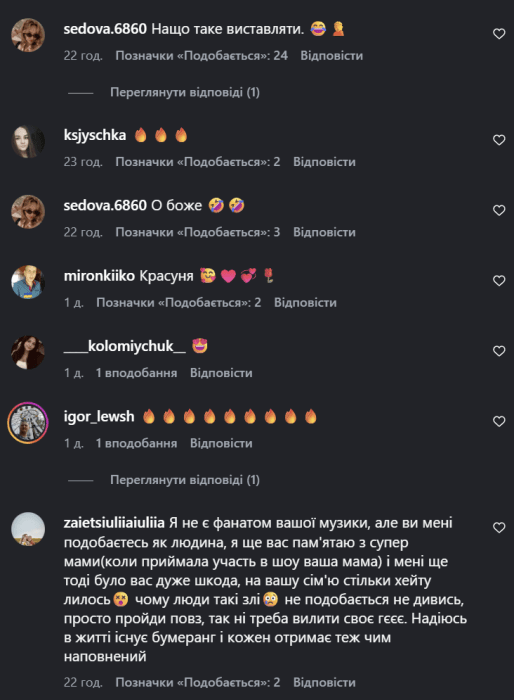The height and width of the screenshot is (700, 514).
Task: Open mironkiiko's profile picture
Action: coord(28,282)
